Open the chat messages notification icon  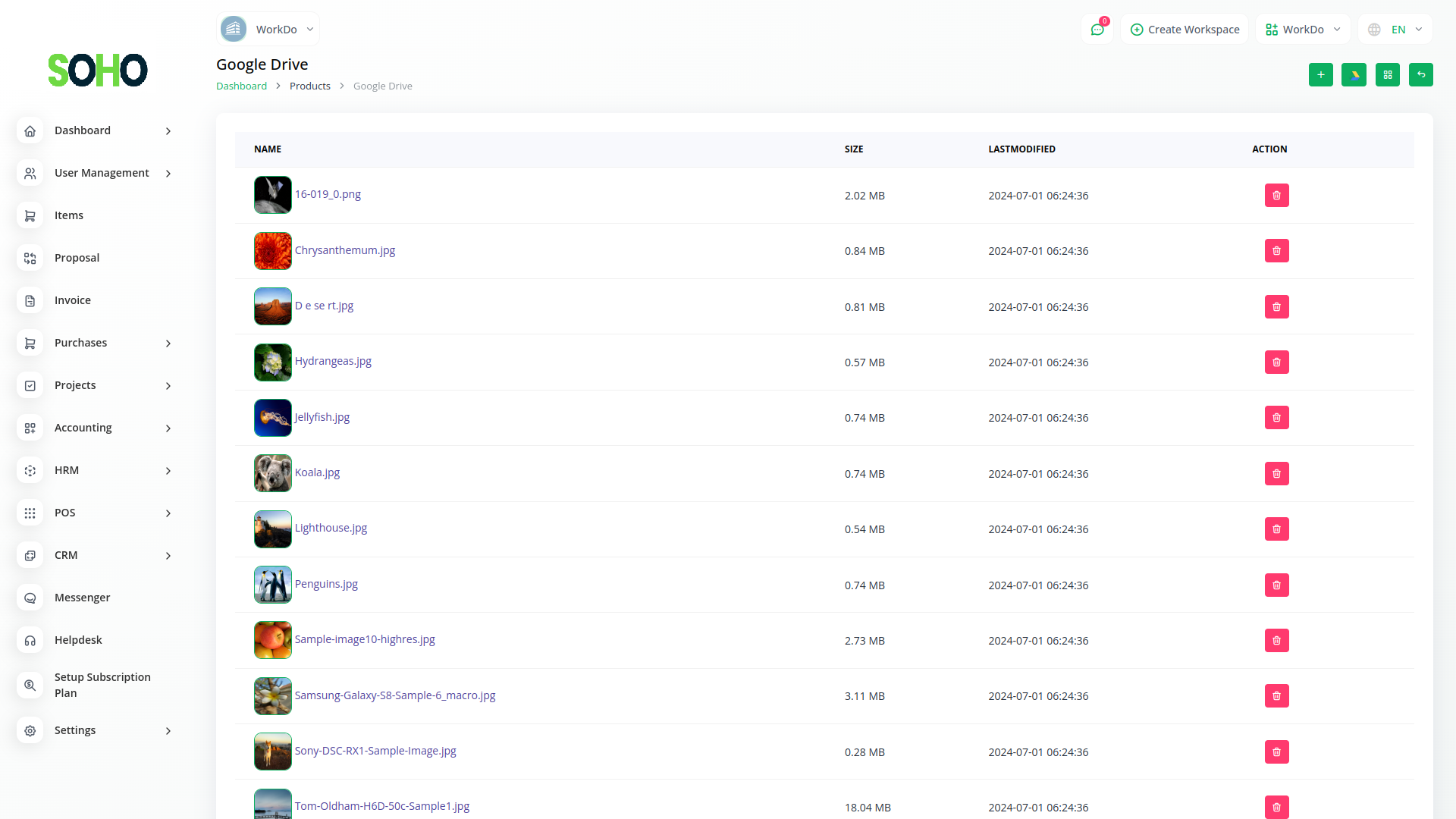click(1097, 30)
